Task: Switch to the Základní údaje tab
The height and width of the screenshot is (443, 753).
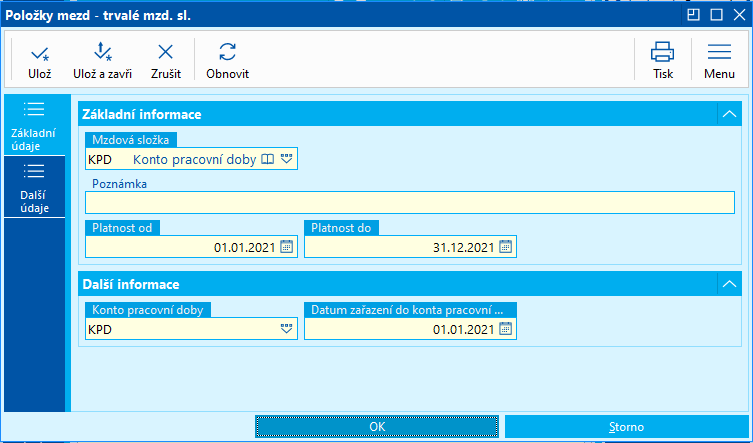Action: coord(34,125)
